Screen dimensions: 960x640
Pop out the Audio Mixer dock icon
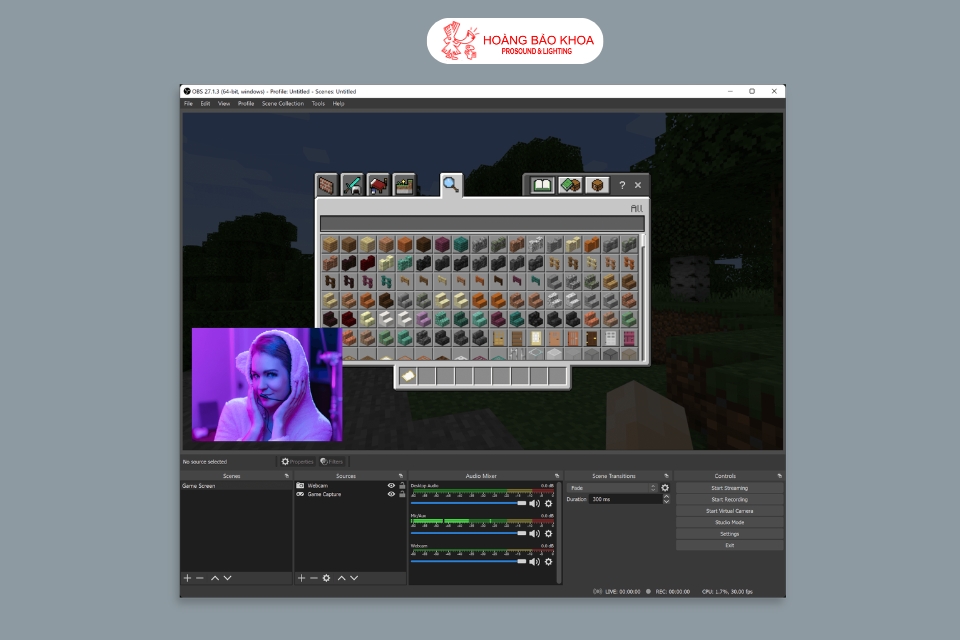[557, 476]
